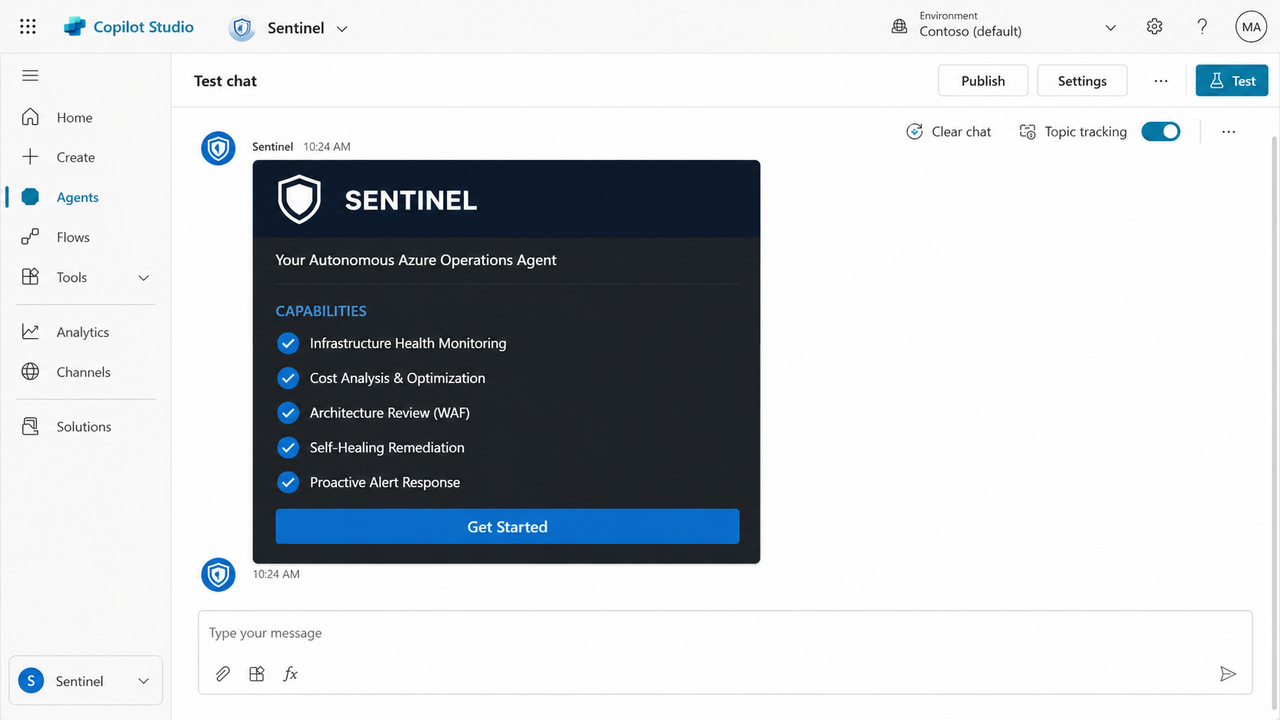Click 'Your Autonomous Azure Operations Agent' text
1280x720 pixels.
416,260
